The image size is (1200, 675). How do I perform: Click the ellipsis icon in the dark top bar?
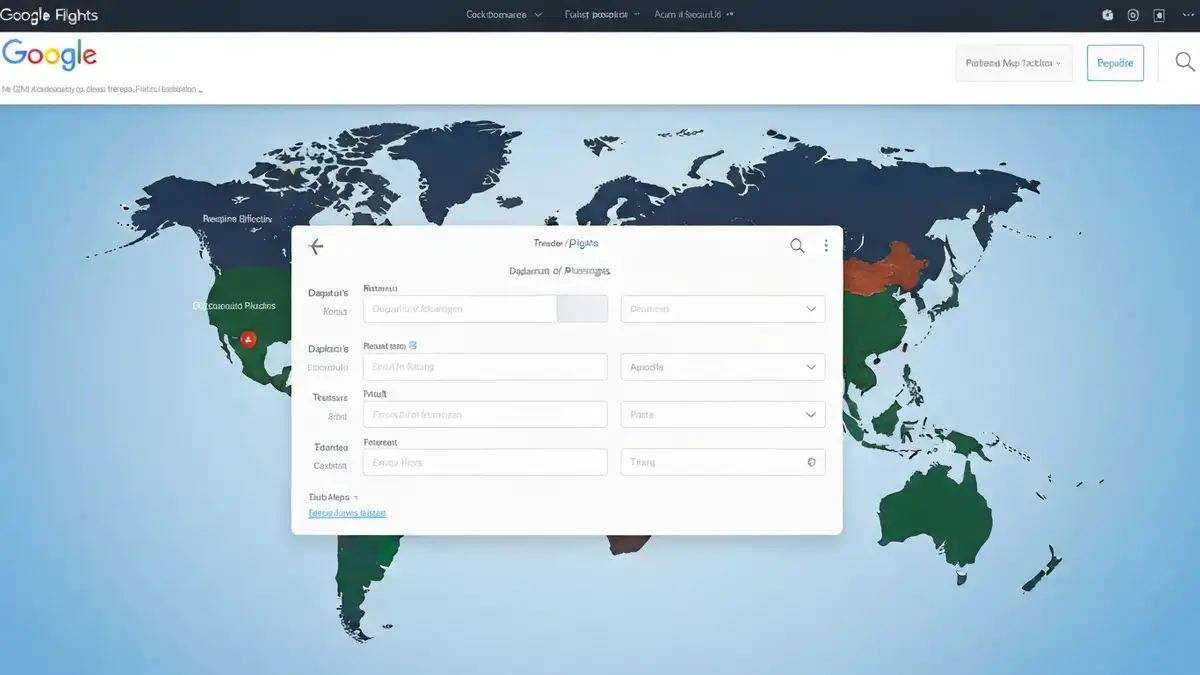pos(1186,15)
